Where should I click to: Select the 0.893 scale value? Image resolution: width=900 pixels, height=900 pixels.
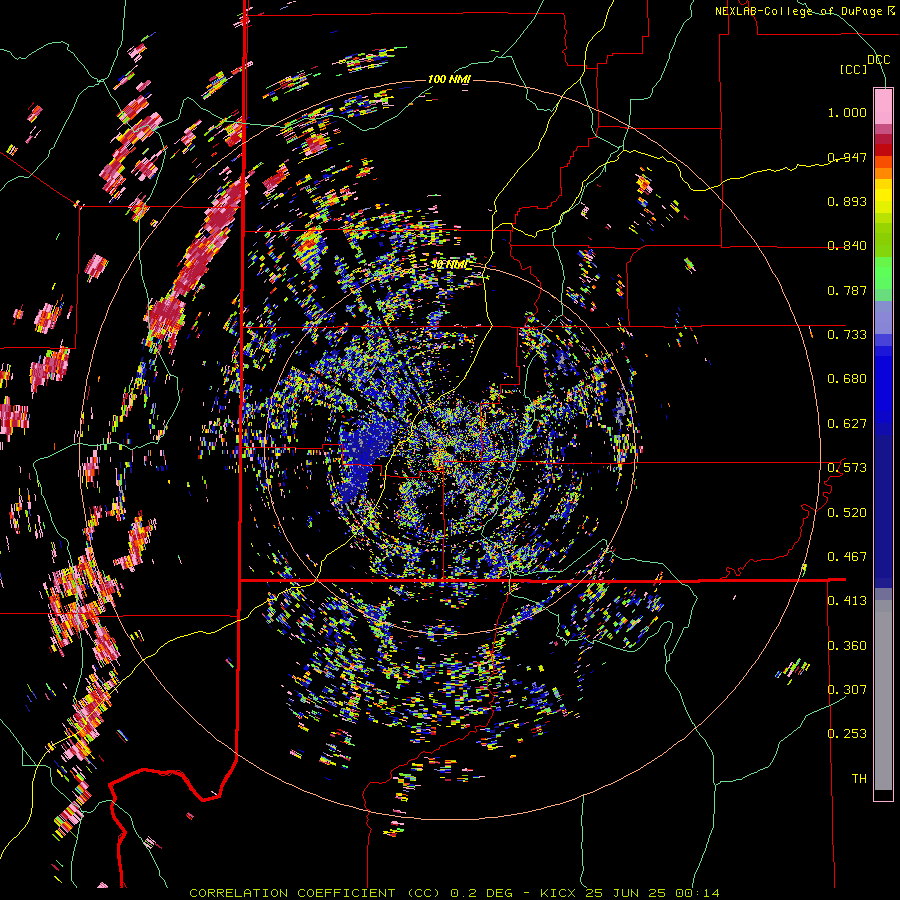coord(847,201)
